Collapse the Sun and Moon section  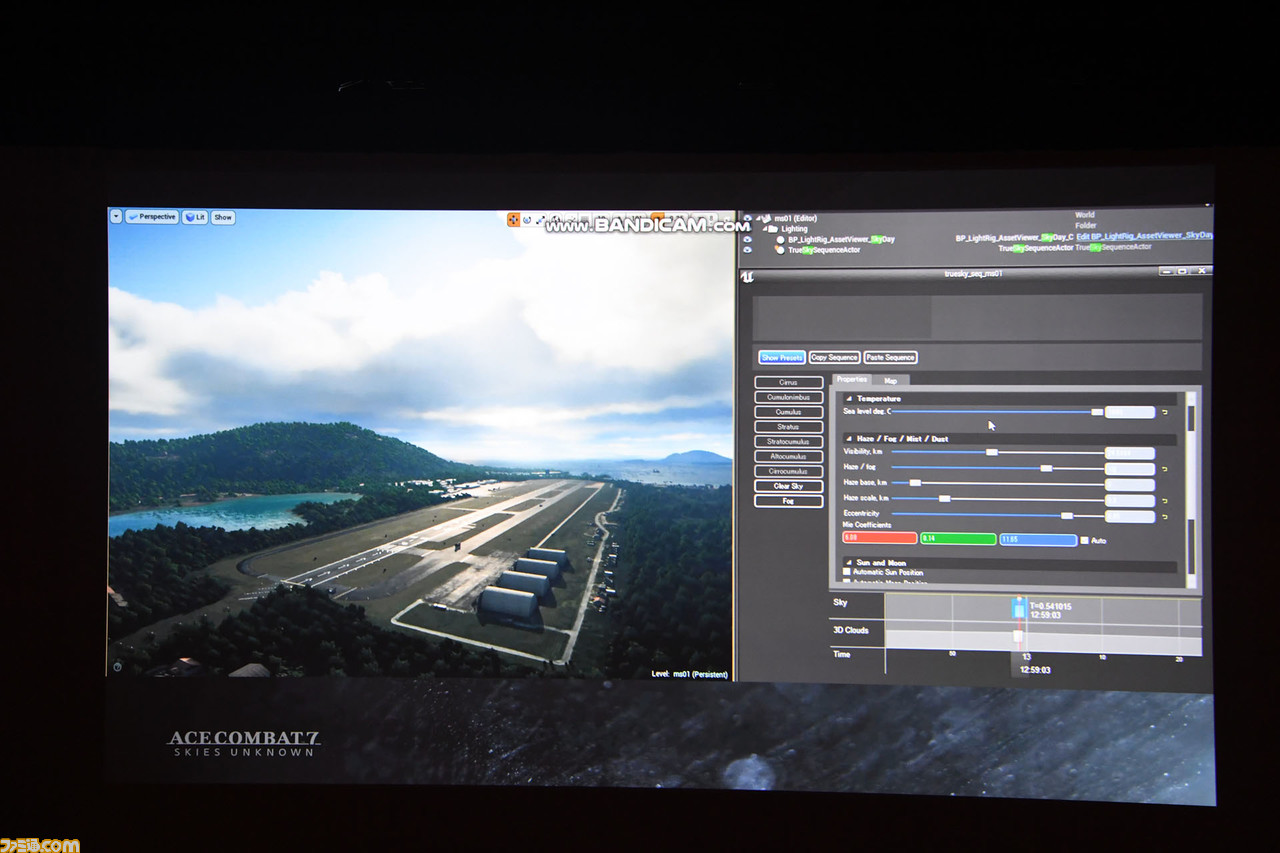pos(849,562)
